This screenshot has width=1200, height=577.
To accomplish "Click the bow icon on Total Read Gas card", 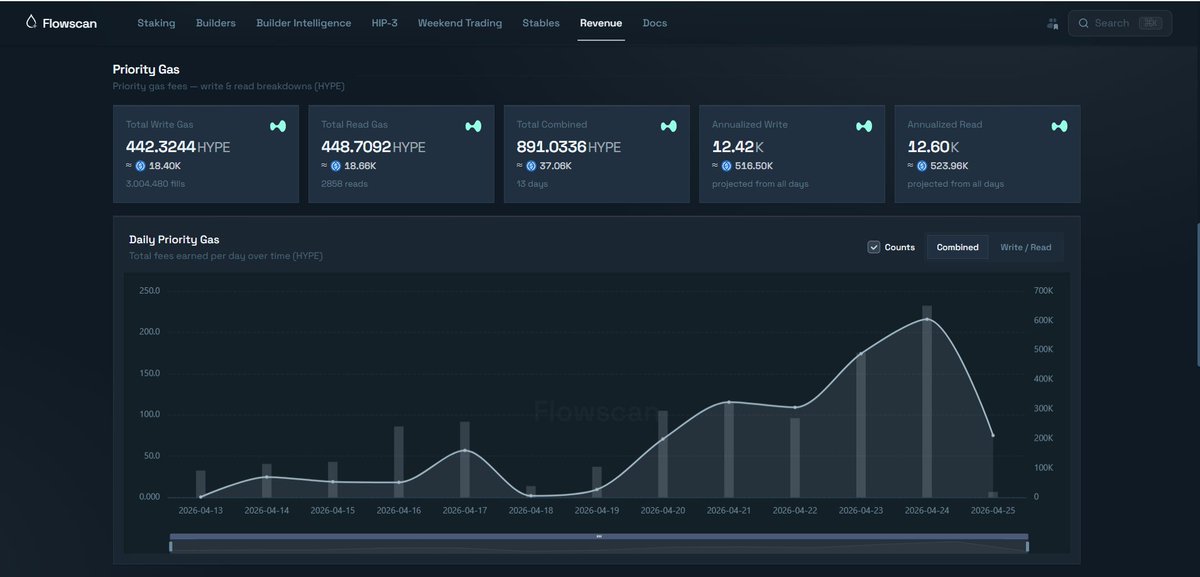I will (x=473, y=126).
